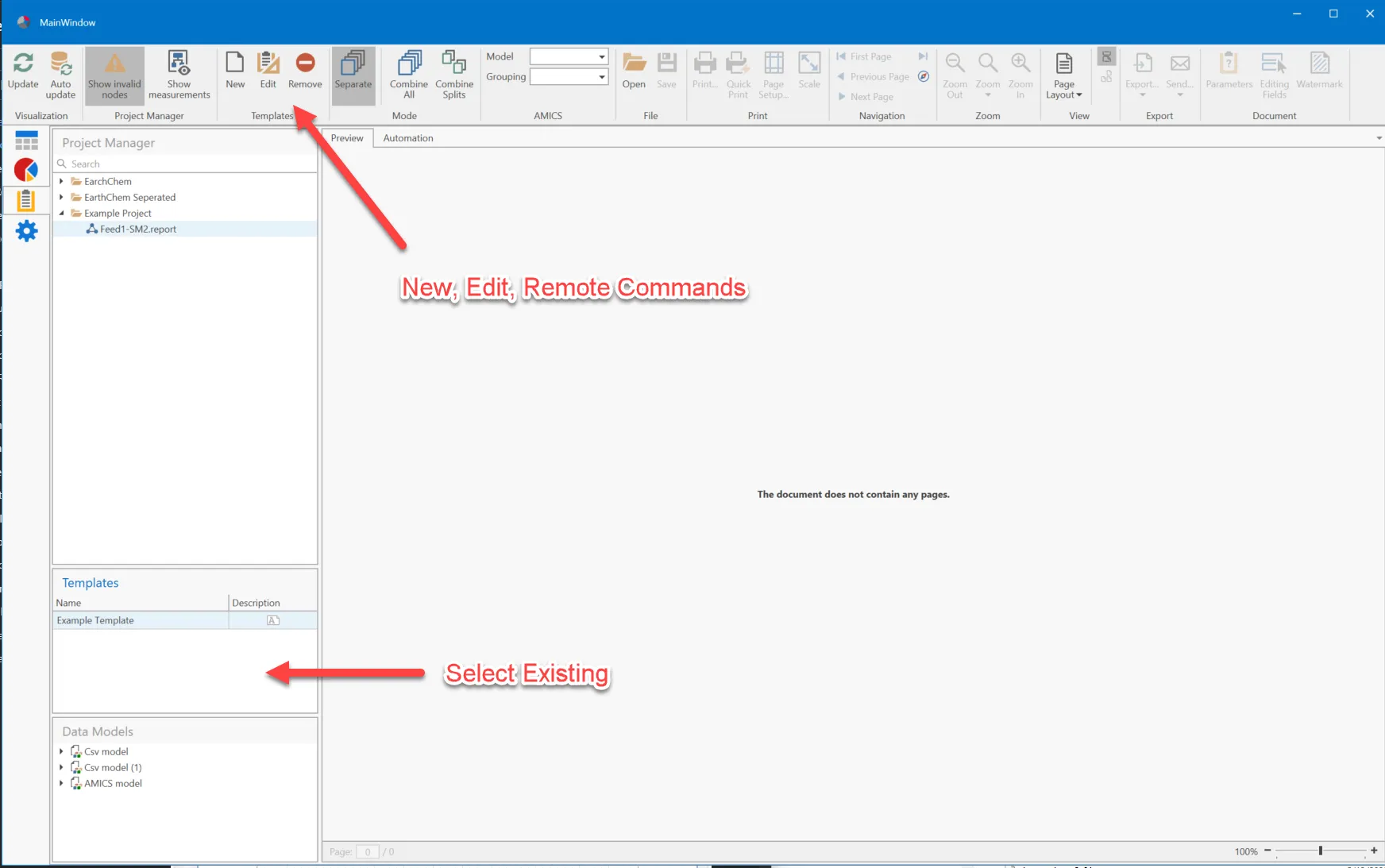The height and width of the screenshot is (868, 1385).
Task: Open the Page Layout dropdown
Action: click(1063, 75)
